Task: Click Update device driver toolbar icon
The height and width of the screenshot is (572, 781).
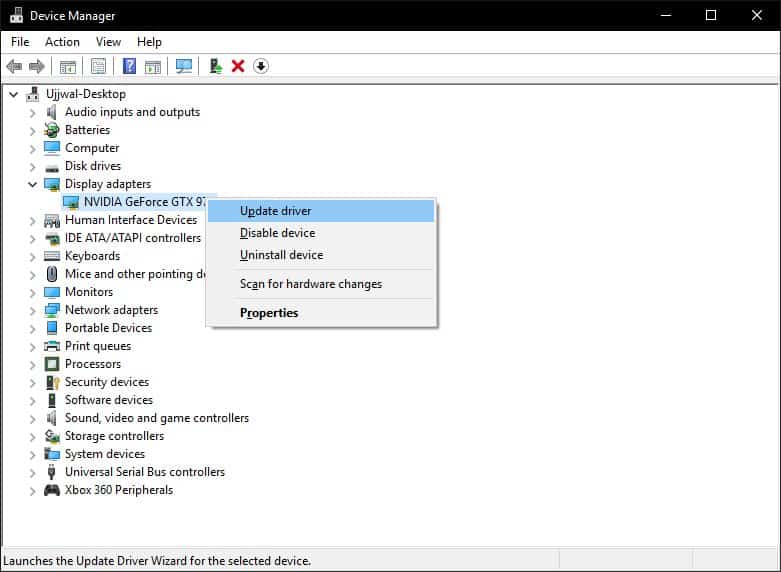Action: [215, 66]
